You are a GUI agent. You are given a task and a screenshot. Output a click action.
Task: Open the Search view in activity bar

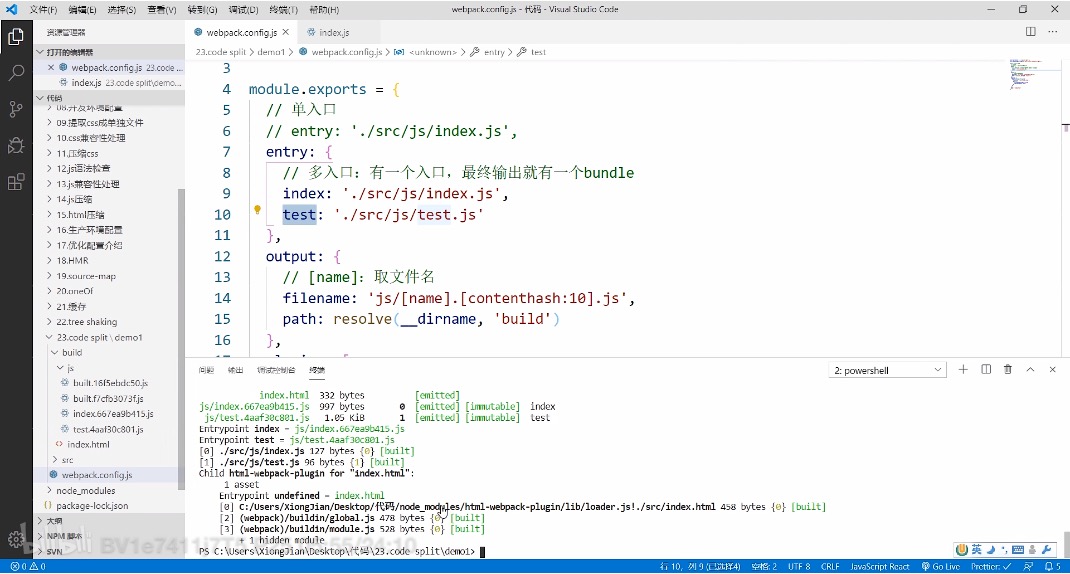pos(16,72)
